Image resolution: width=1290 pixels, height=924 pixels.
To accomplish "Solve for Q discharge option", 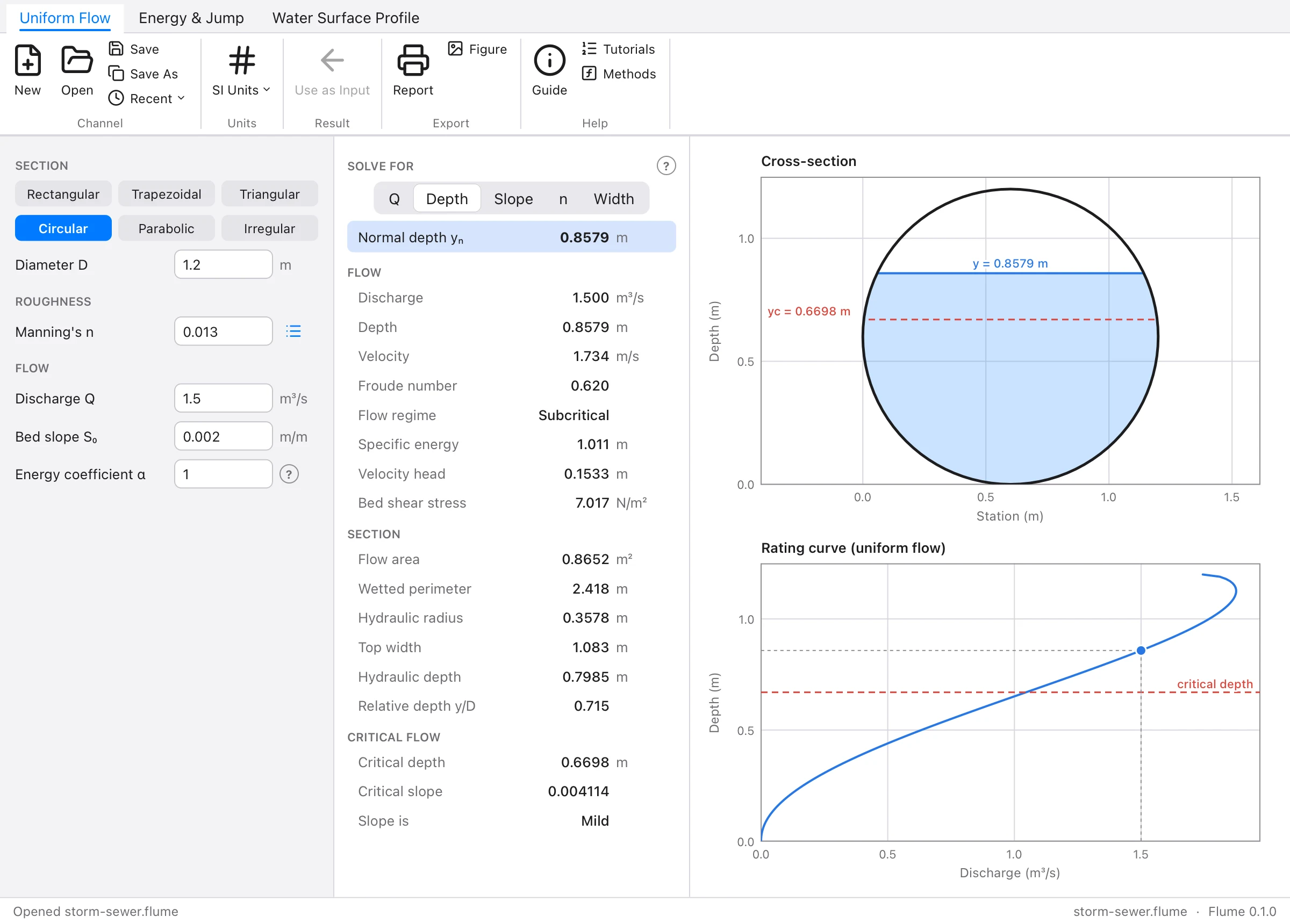I will pos(394,198).
